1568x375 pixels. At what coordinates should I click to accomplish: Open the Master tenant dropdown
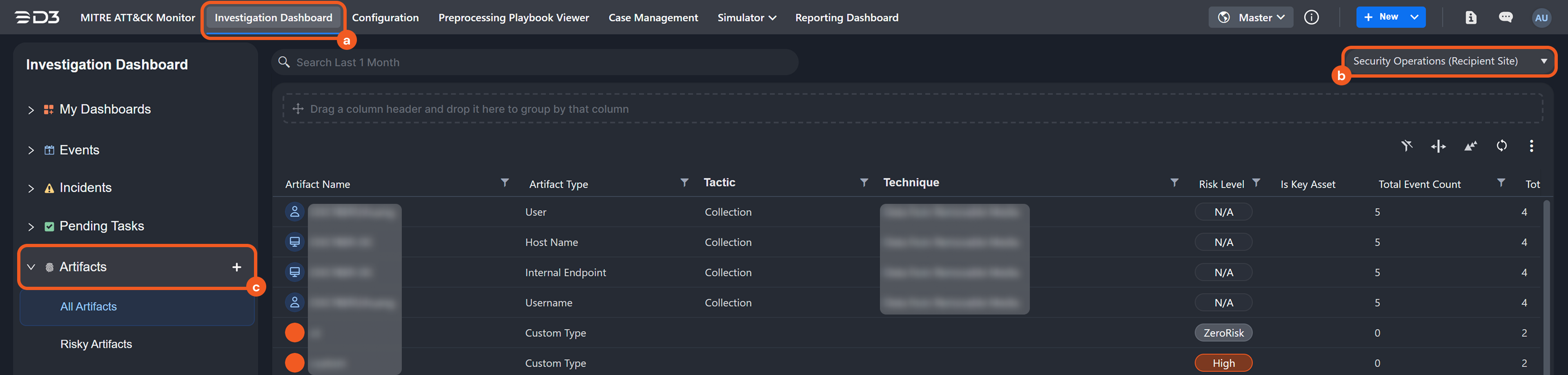tap(1250, 18)
